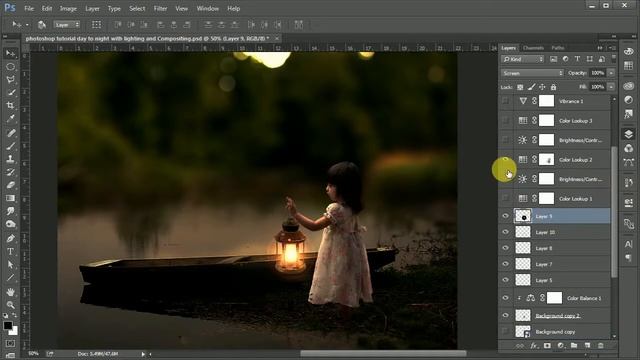
Task: Click the Add layer mask icon
Action: pos(547,346)
